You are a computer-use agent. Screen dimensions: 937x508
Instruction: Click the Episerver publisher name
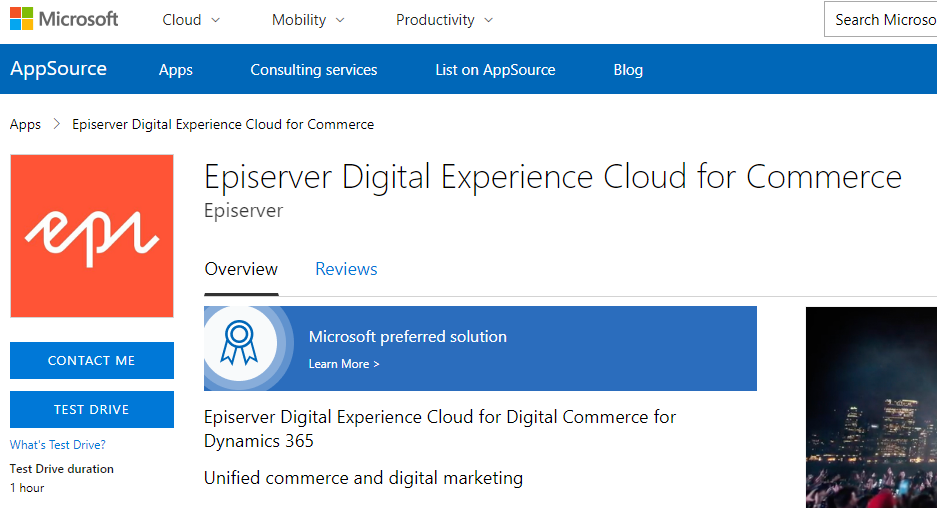pos(243,210)
